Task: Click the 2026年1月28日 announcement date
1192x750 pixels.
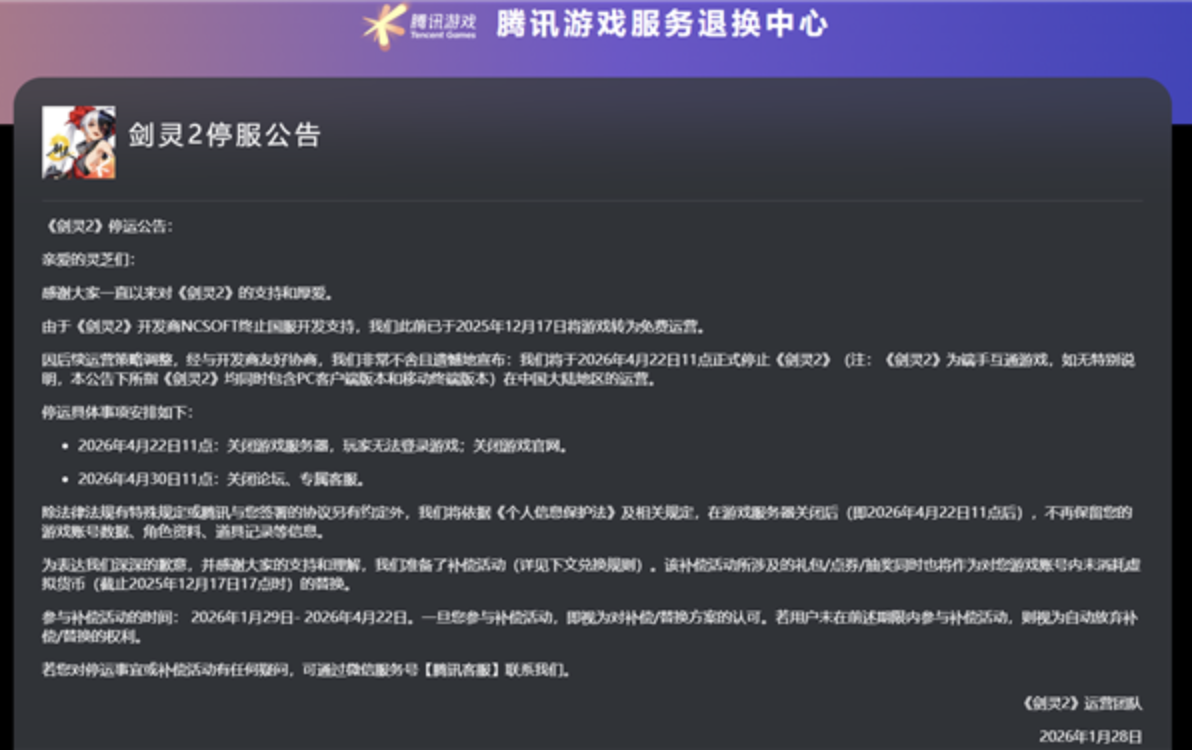Action: click(x=1090, y=736)
